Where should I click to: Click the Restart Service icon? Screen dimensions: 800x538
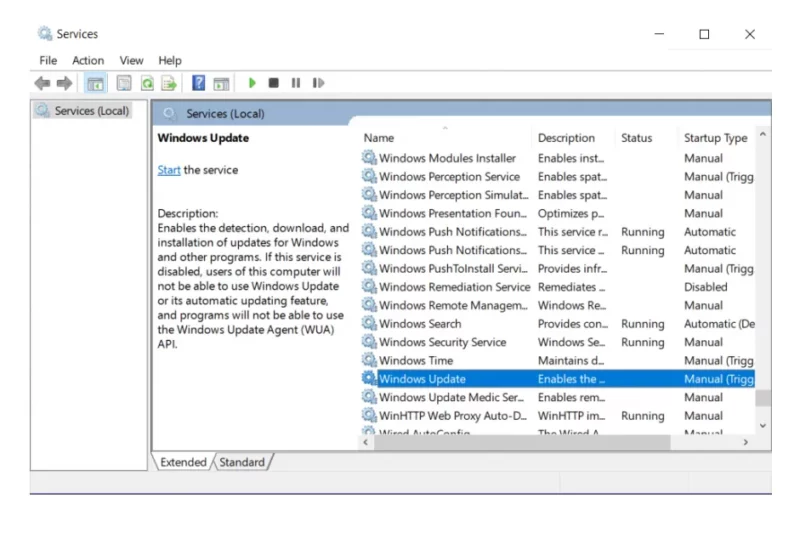coord(318,83)
